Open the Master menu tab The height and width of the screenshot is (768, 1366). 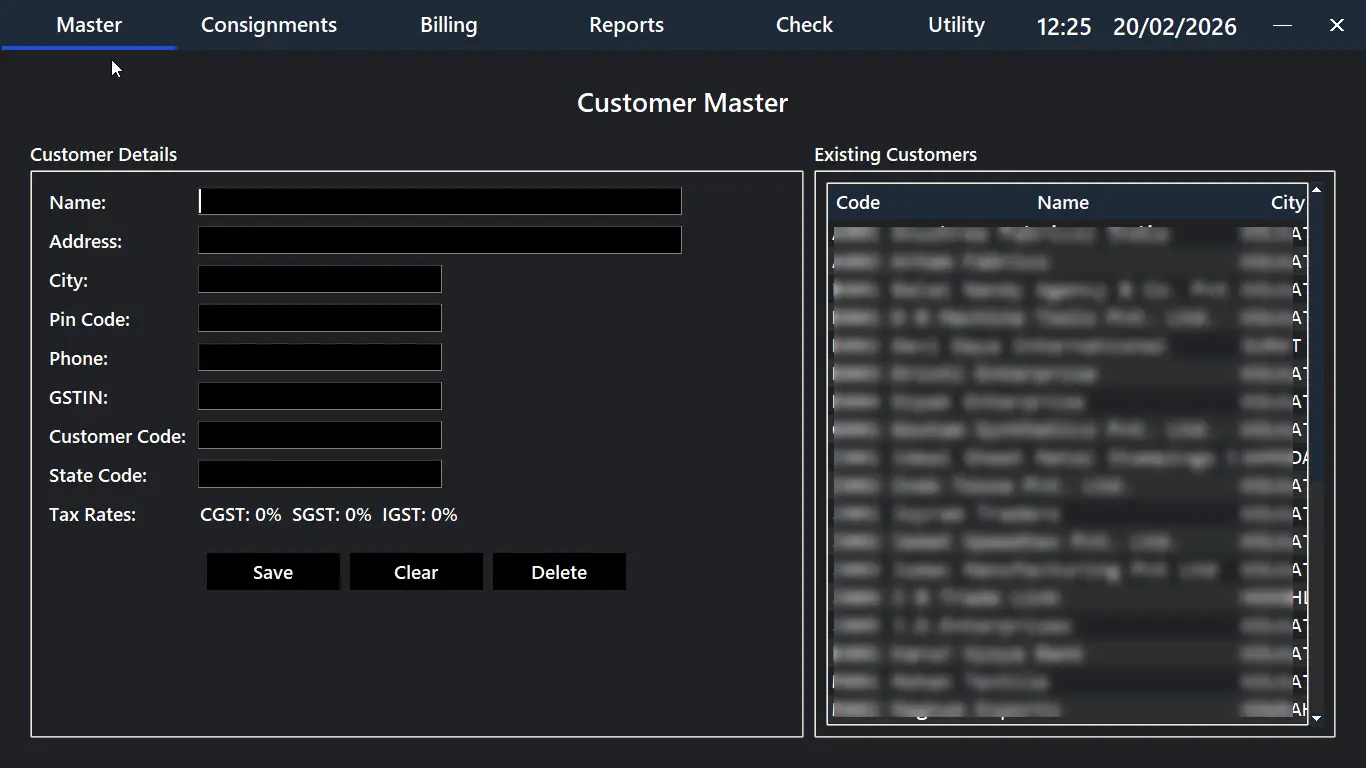[89, 25]
